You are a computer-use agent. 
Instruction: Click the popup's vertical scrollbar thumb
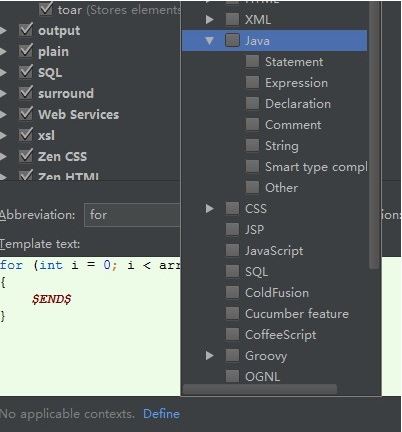(375, 134)
